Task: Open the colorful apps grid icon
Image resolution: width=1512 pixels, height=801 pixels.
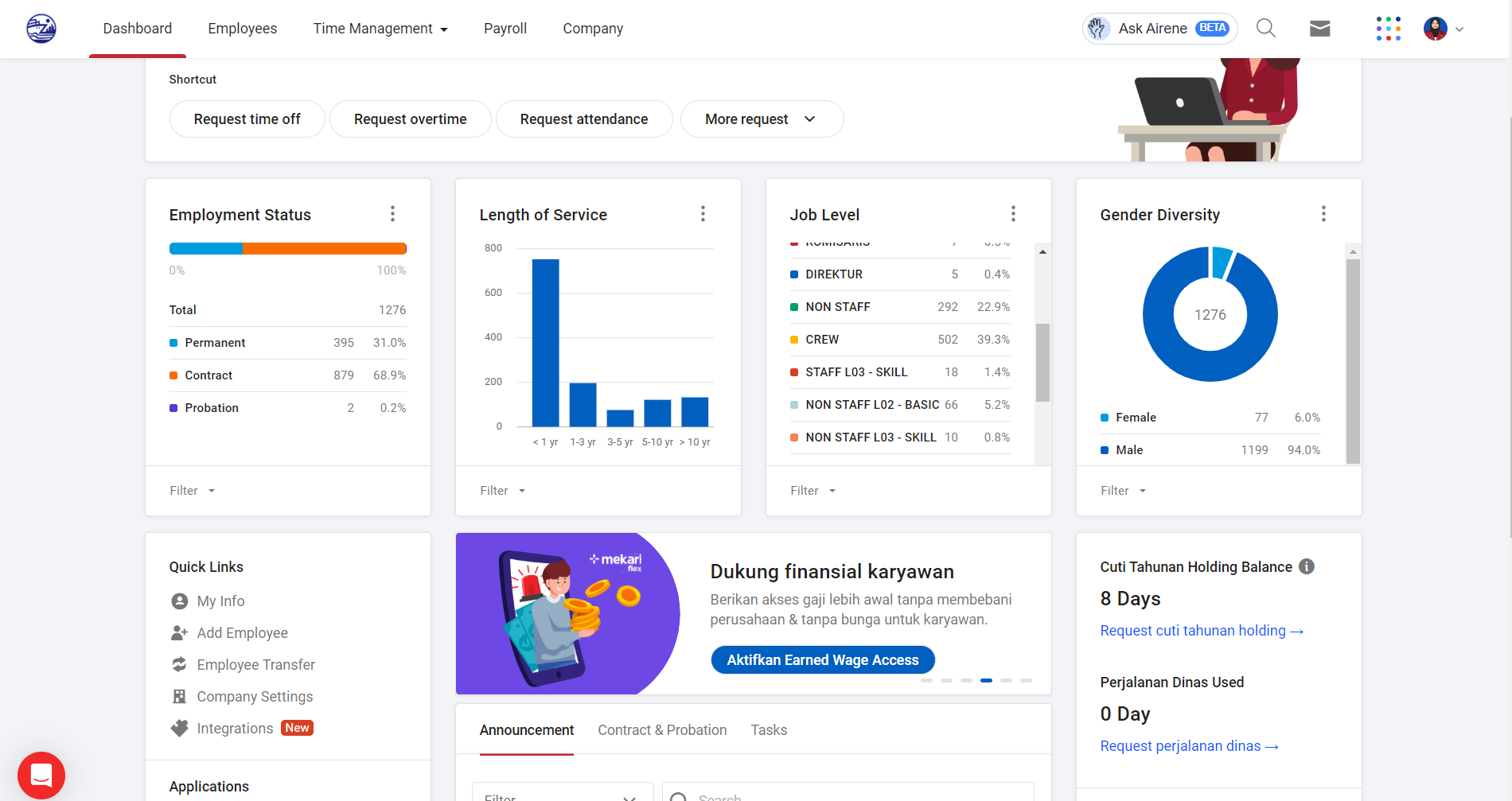Action: click(1389, 29)
